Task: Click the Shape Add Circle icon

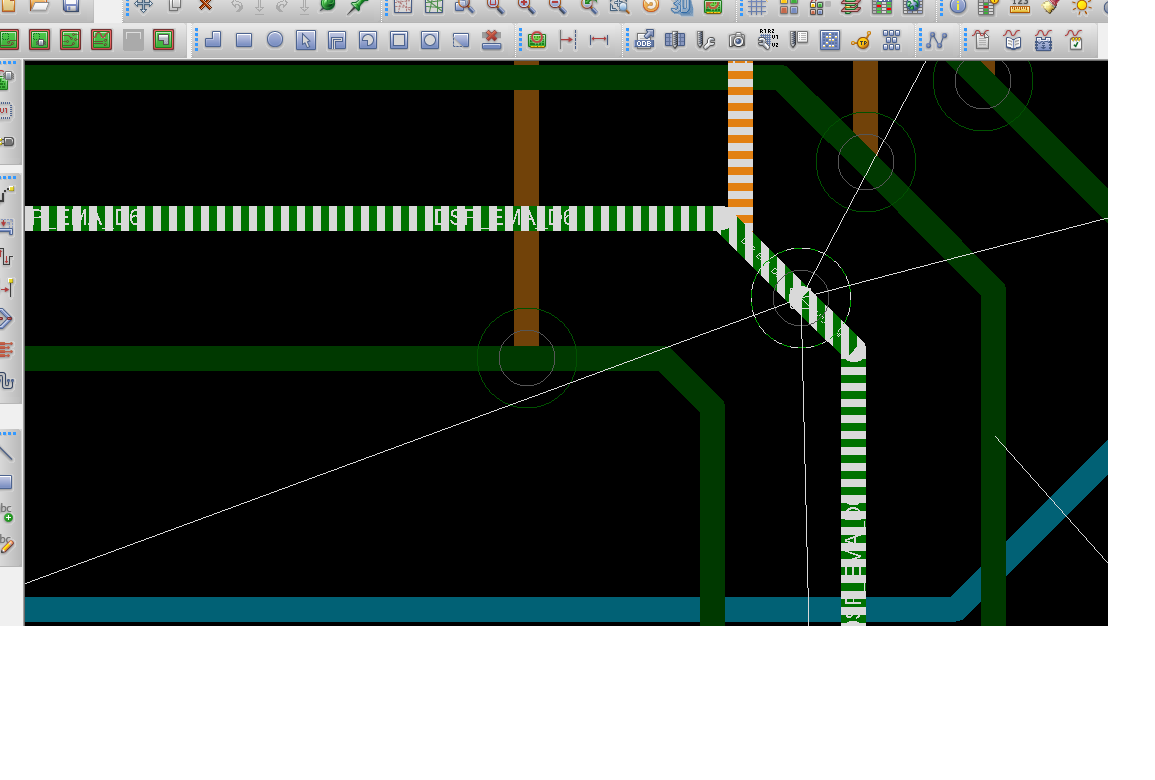Action: [275, 40]
